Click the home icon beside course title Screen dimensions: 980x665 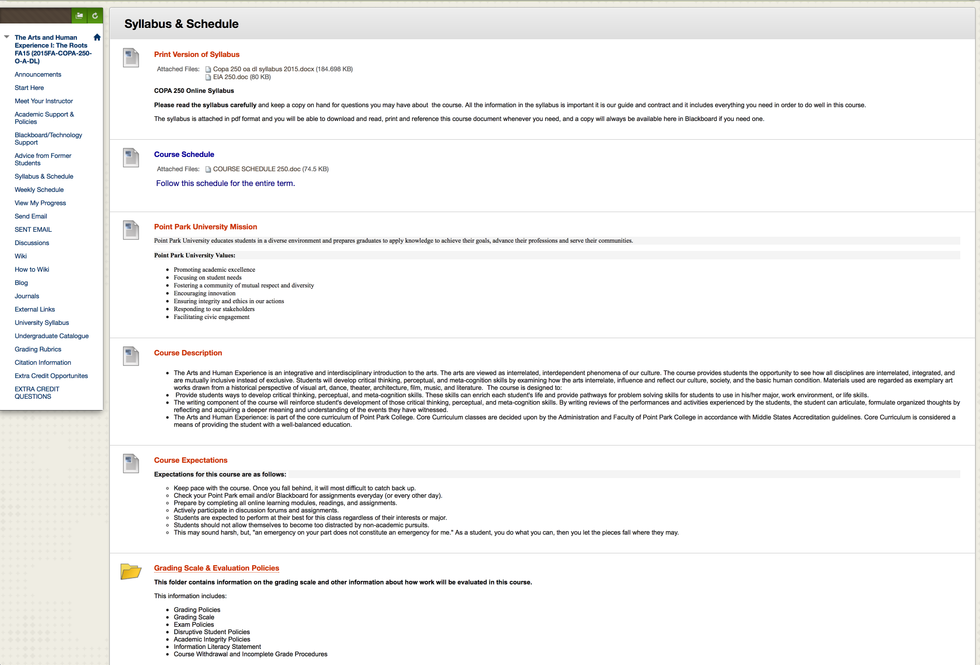click(x=97, y=38)
